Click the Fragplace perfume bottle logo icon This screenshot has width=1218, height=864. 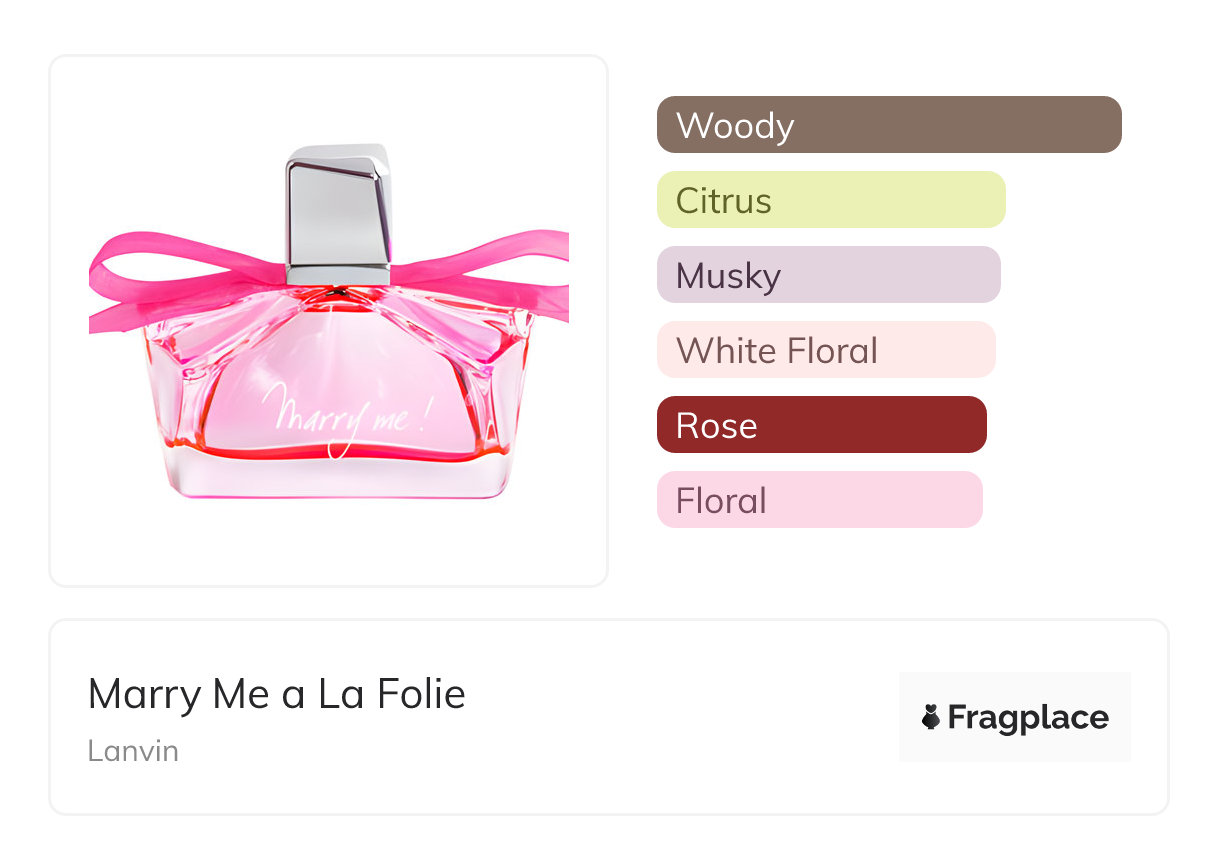click(x=931, y=717)
